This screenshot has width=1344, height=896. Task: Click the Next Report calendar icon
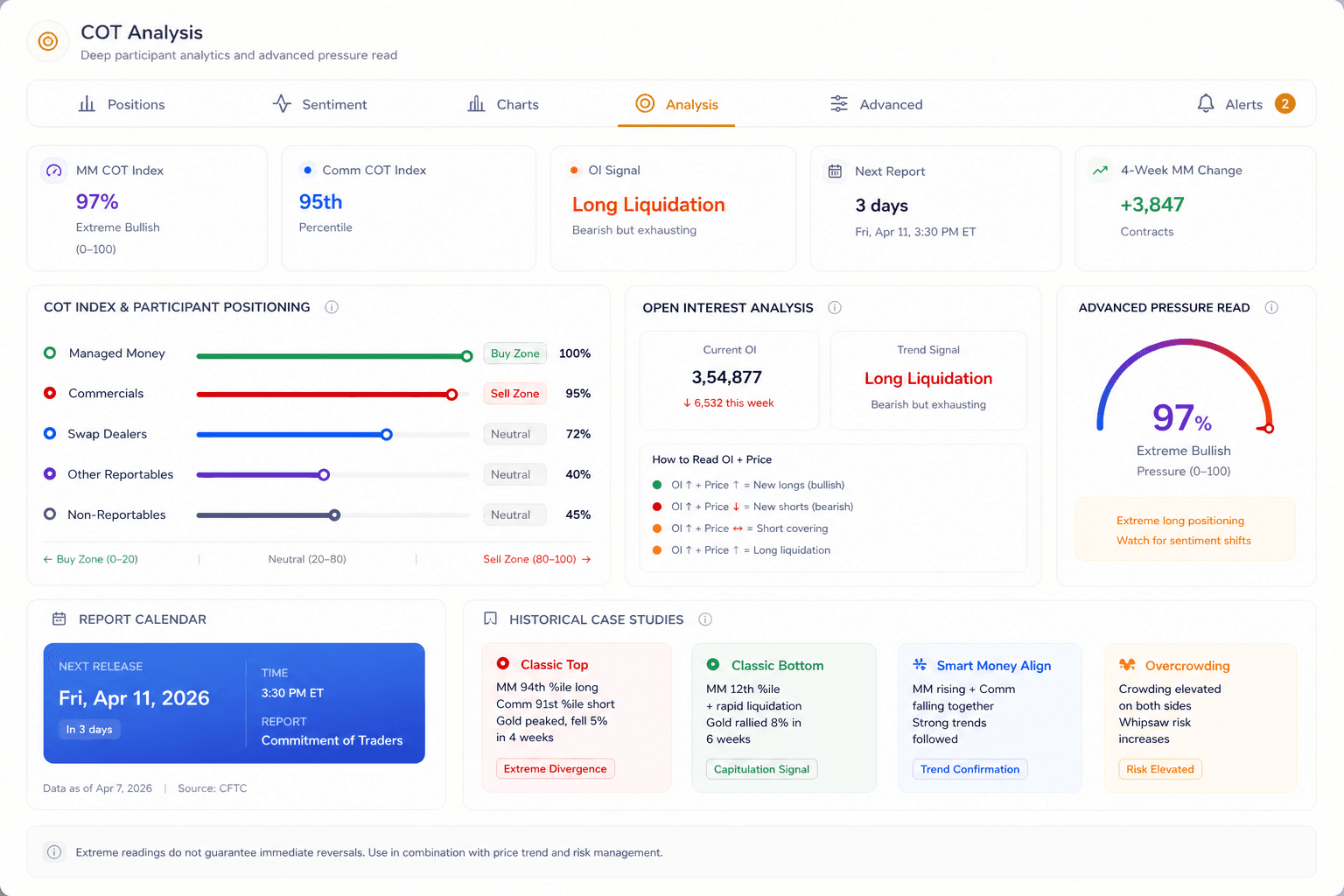pos(836,171)
